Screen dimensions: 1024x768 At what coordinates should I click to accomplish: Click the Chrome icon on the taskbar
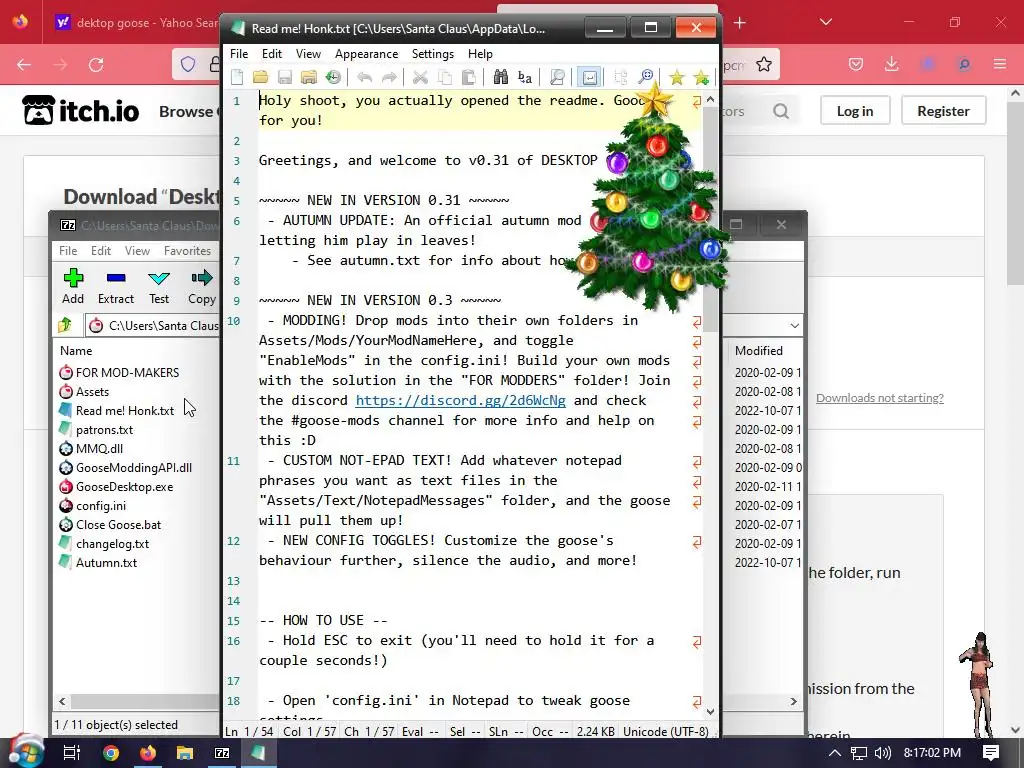111,753
